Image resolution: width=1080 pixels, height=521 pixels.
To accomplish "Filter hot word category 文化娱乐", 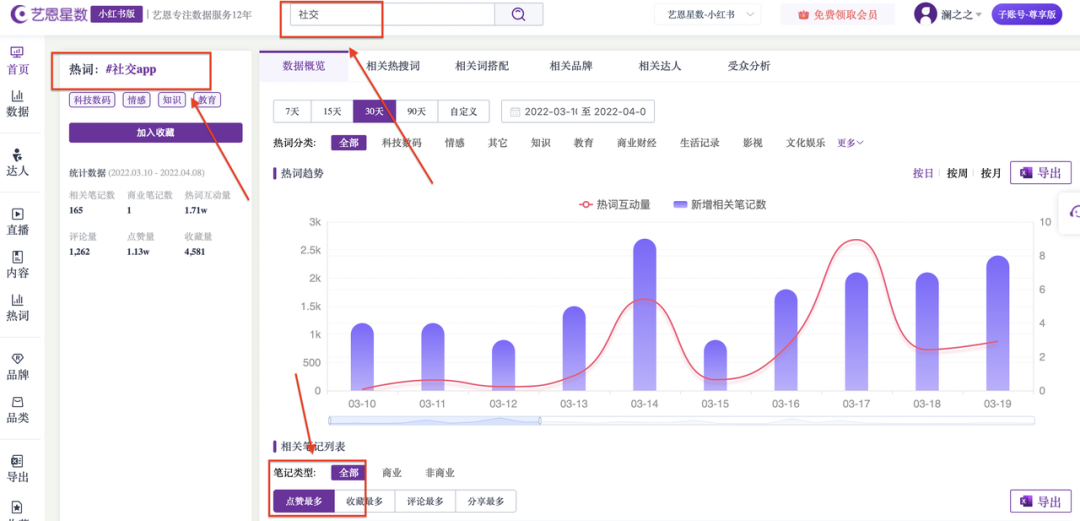I will click(x=805, y=143).
